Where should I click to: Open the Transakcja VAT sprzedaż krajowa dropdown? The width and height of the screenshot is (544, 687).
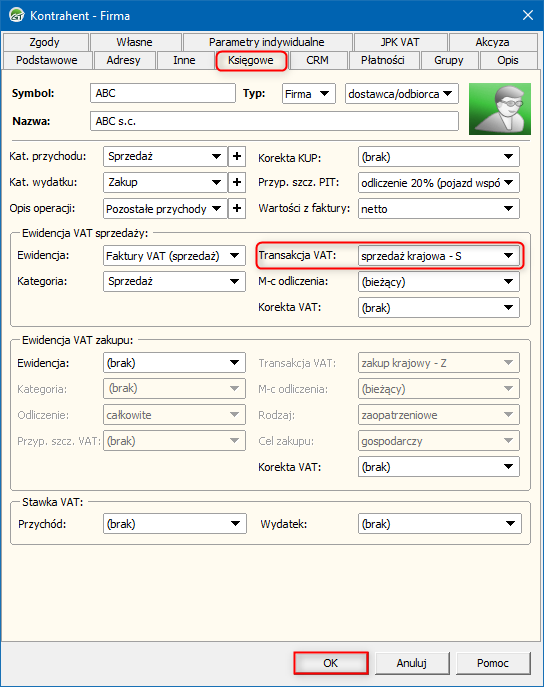439,256
